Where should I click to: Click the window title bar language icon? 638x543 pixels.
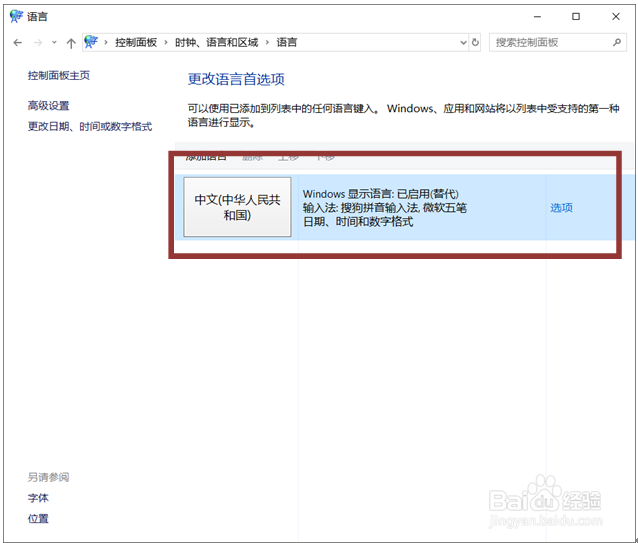click(x=16, y=16)
